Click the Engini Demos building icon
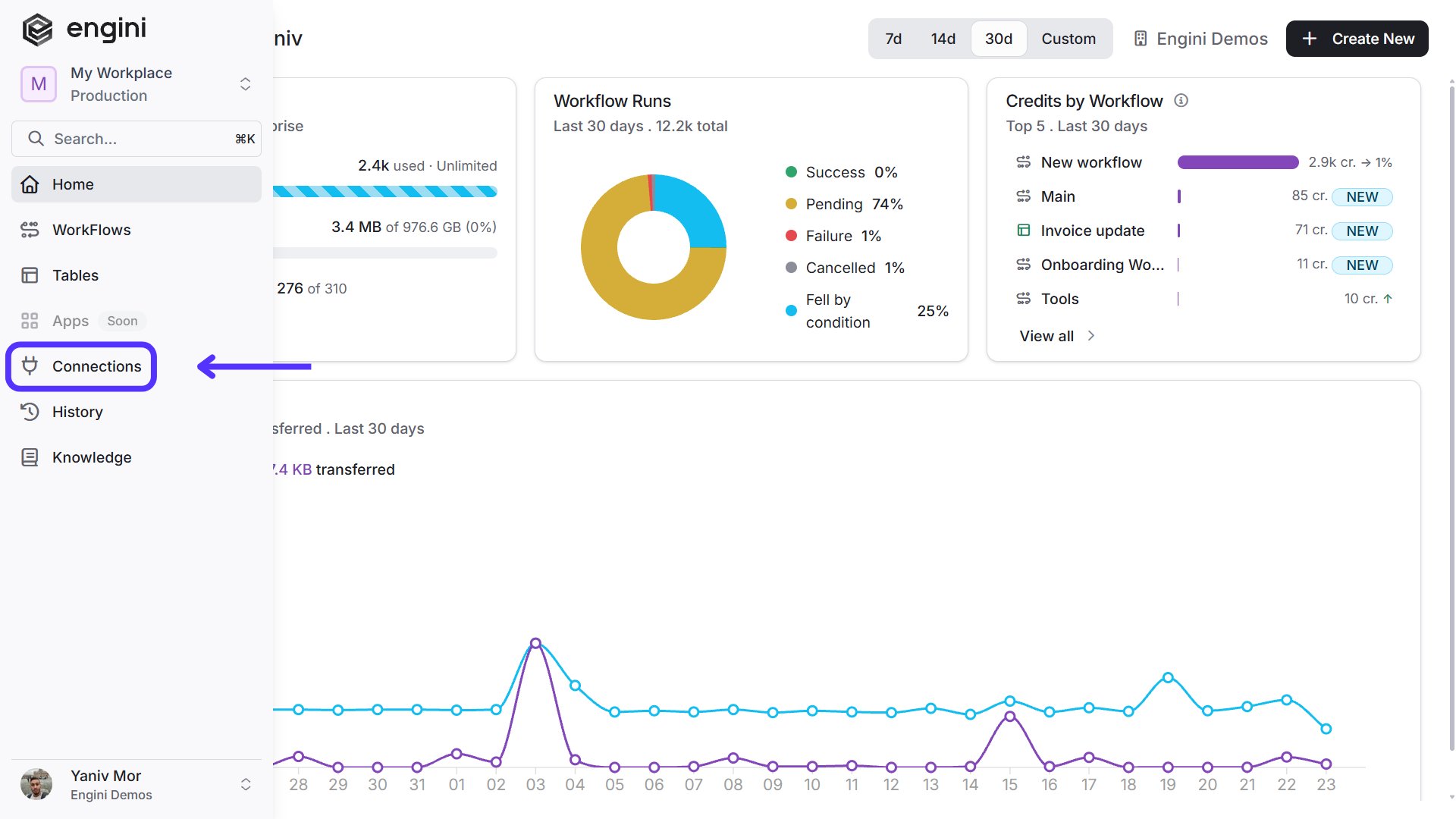This screenshot has height=819, width=1456. [1140, 39]
